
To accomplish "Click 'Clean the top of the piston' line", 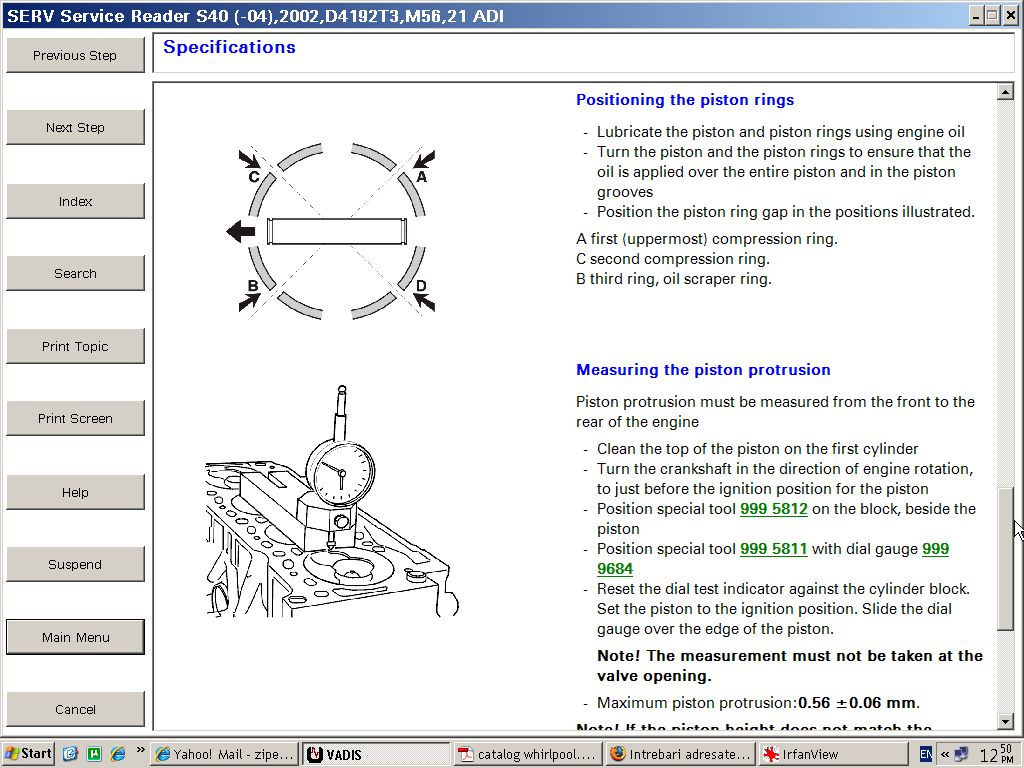I will (757, 449).
